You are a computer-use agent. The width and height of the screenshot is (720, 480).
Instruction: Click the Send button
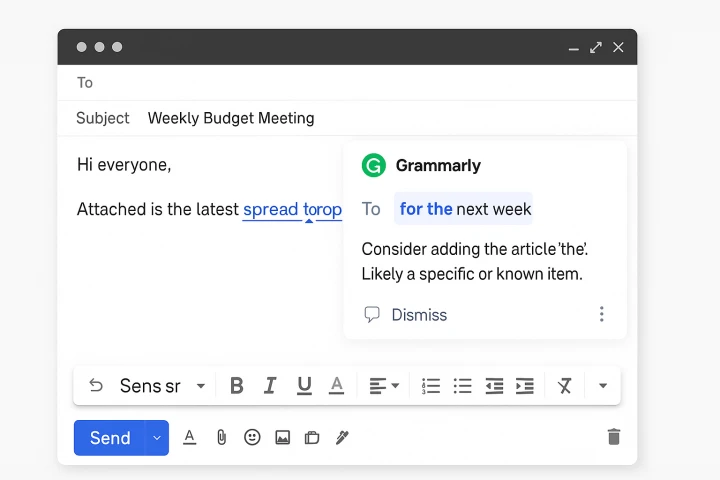(110, 438)
